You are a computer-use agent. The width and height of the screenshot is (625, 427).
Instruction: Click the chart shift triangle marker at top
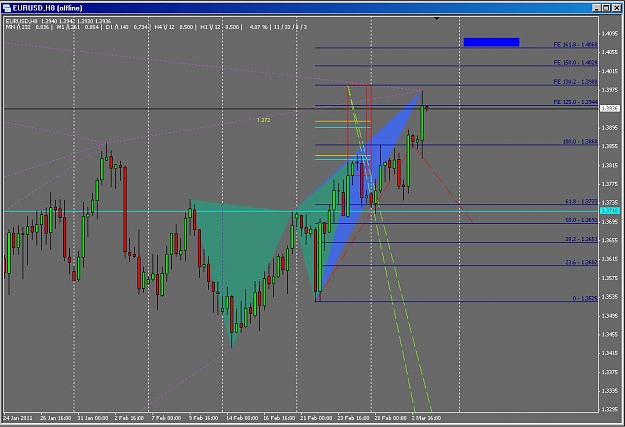tap(436, 18)
